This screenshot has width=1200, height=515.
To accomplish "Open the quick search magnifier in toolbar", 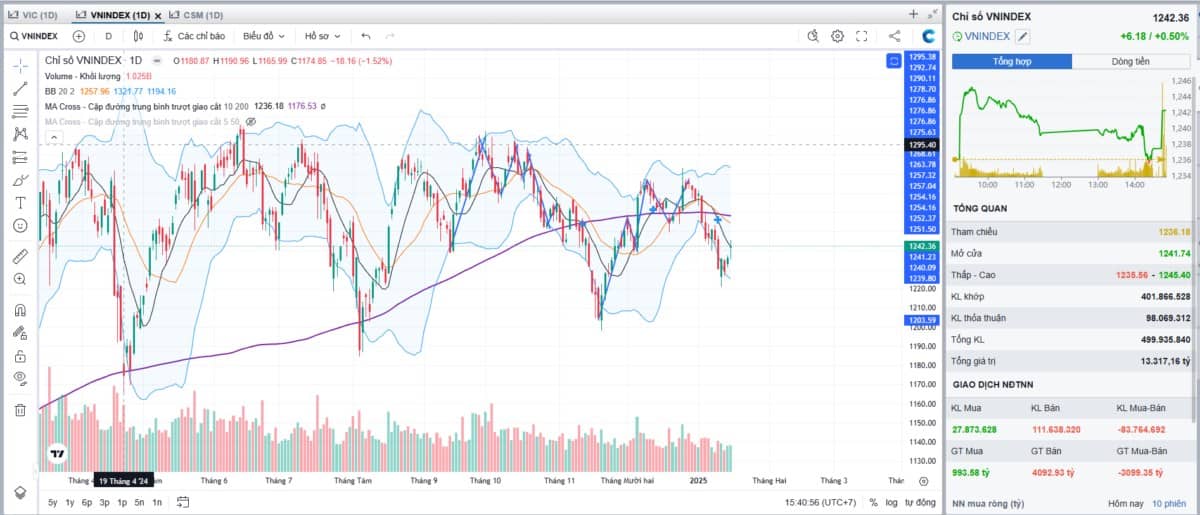I will (x=812, y=36).
